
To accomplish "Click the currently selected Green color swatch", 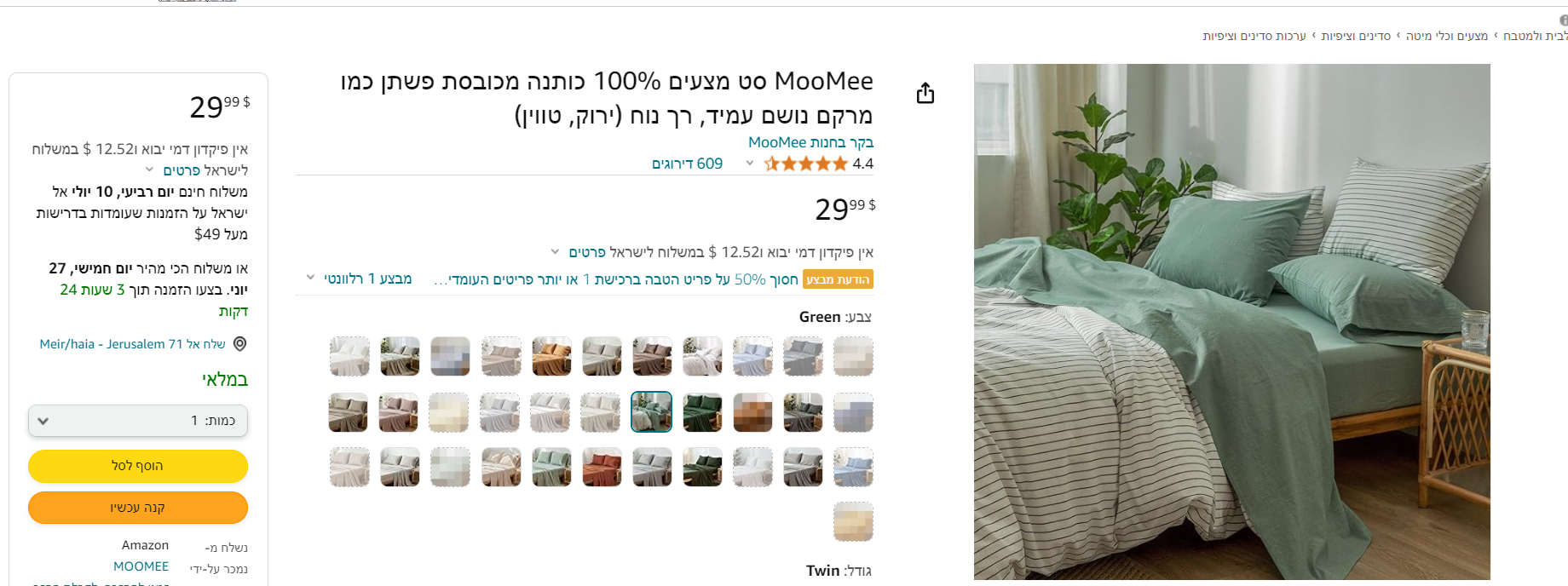I will pos(652,412).
